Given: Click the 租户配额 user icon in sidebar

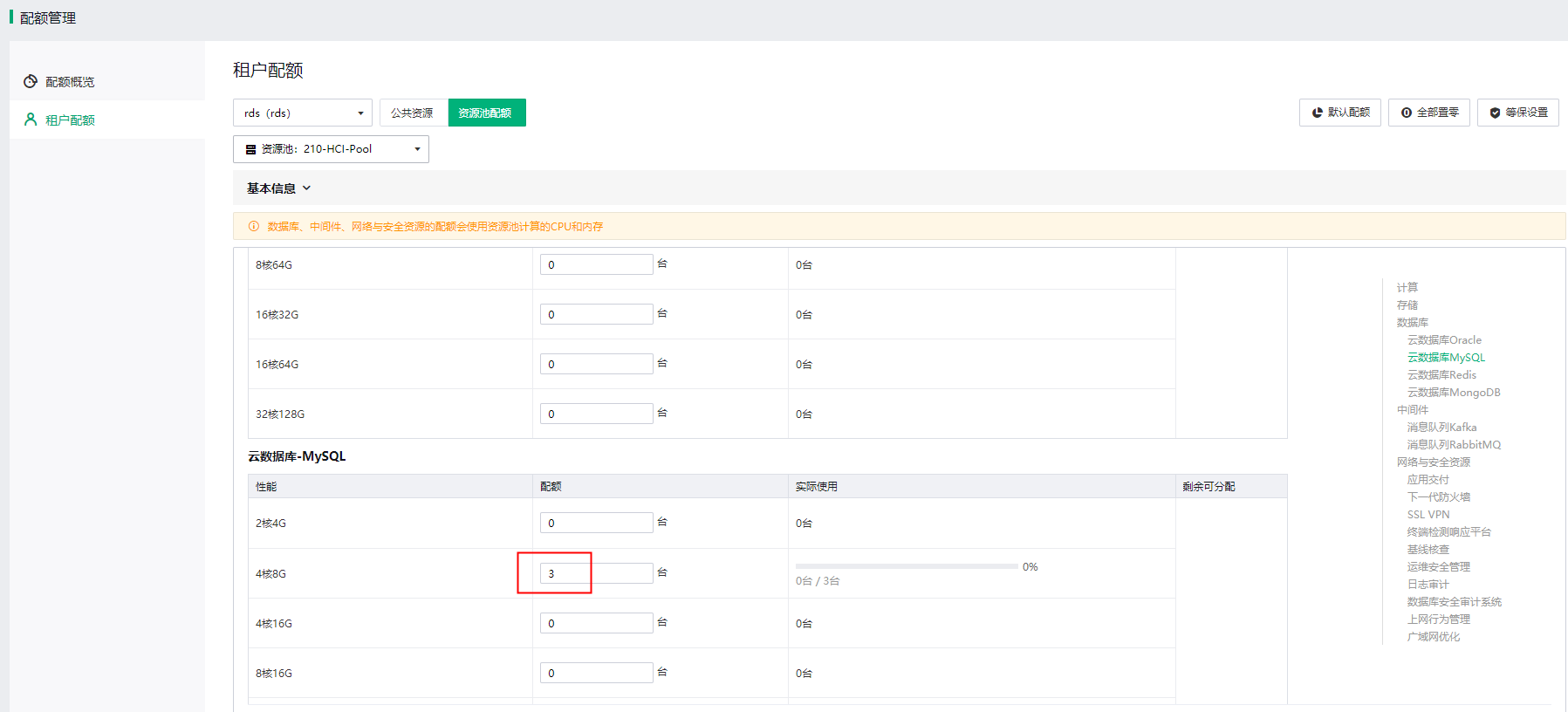Looking at the screenshot, I should (31, 120).
